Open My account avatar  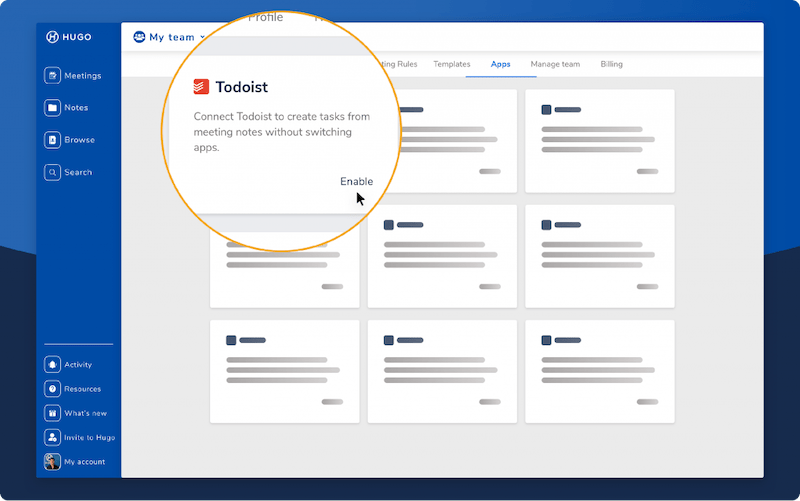click(x=52, y=462)
